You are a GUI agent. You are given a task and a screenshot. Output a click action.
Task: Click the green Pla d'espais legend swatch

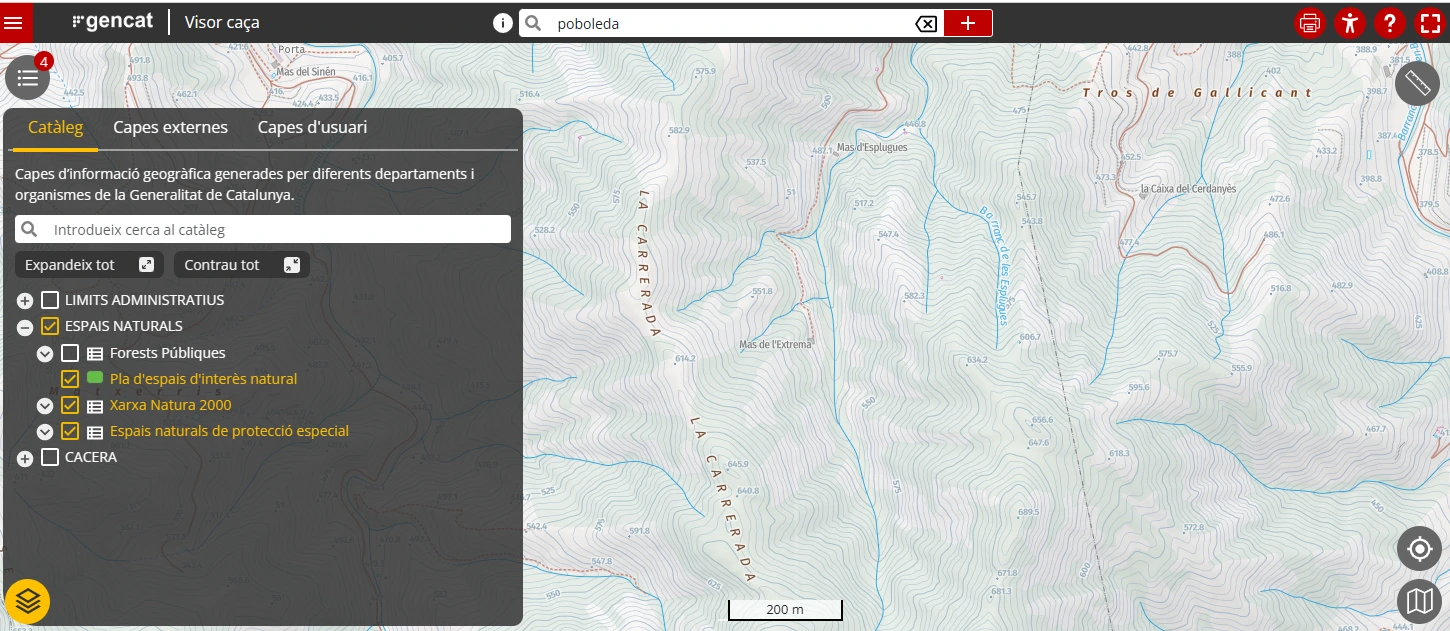coord(96,378)
